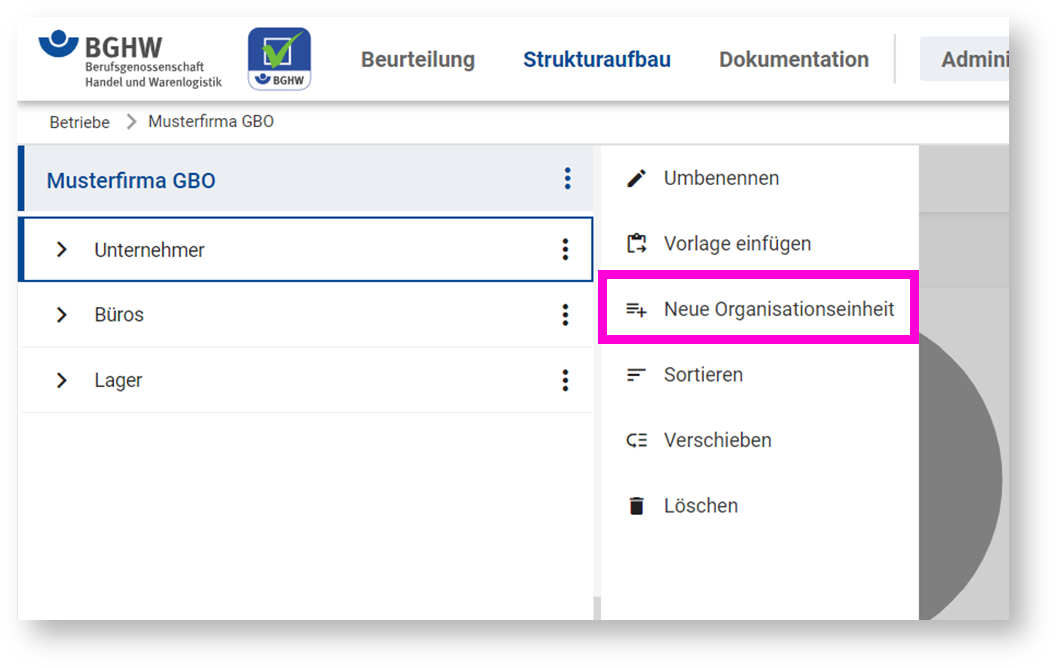This screenshot has height=668, width=1057.
Task: Switch to the Dokumentation tab
Action: [794, 60]
